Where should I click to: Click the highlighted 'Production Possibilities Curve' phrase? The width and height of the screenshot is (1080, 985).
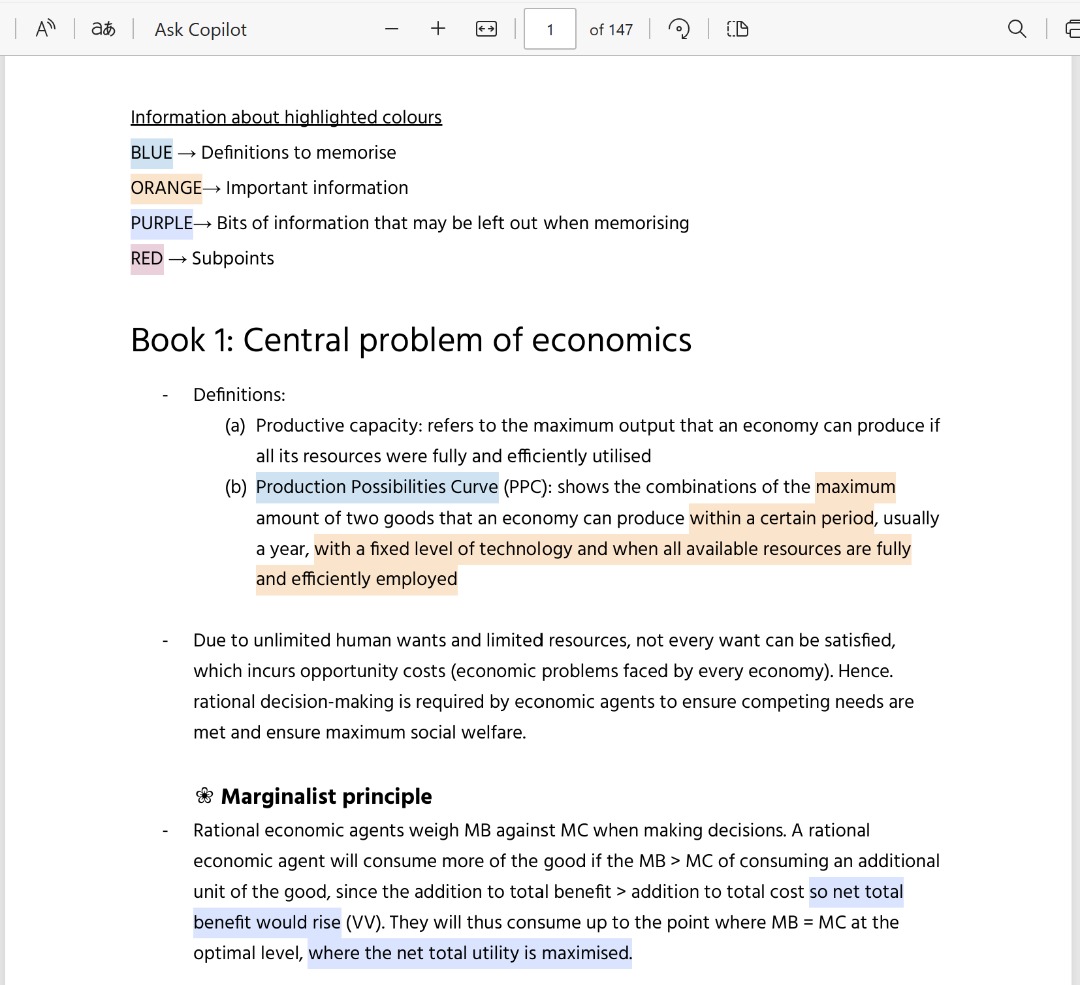point(377,487)
